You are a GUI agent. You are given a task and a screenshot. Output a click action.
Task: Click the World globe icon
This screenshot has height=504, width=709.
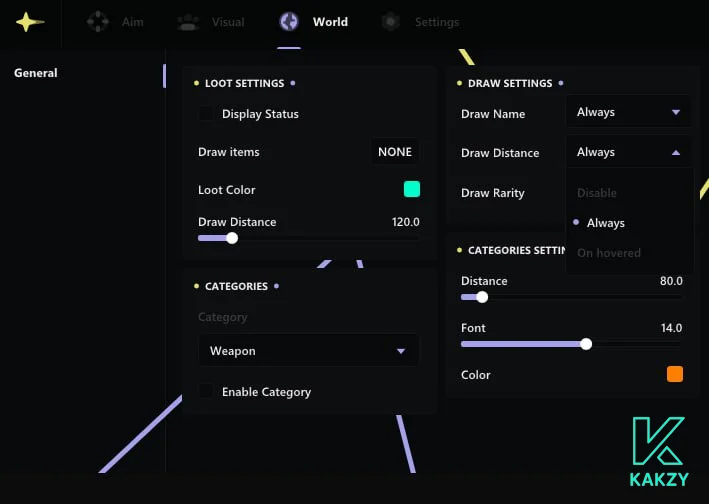289,22
